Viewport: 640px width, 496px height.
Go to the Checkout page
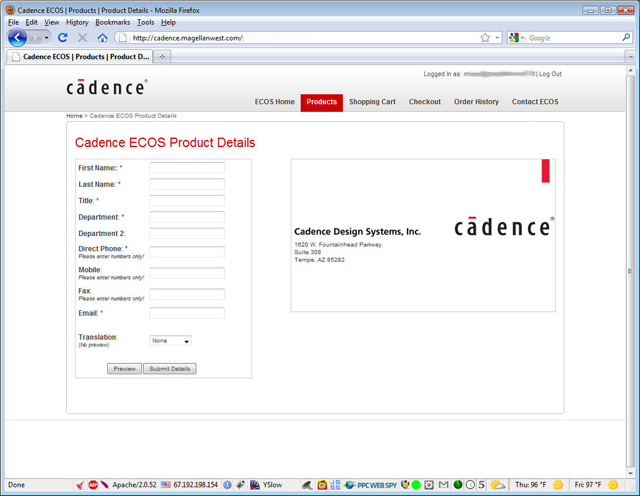coord(425,102)
